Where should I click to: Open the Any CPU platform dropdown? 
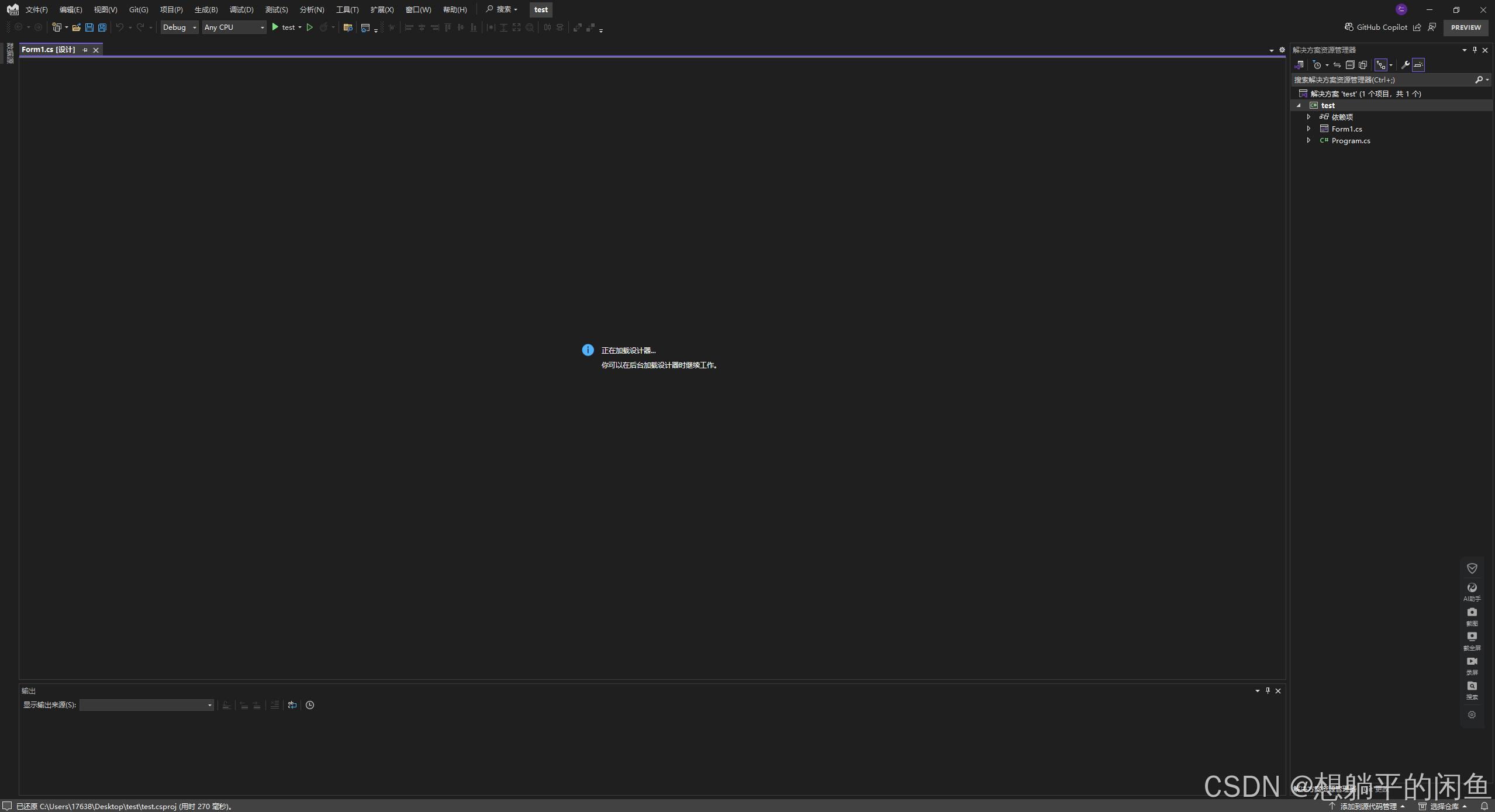pos(234,27)
